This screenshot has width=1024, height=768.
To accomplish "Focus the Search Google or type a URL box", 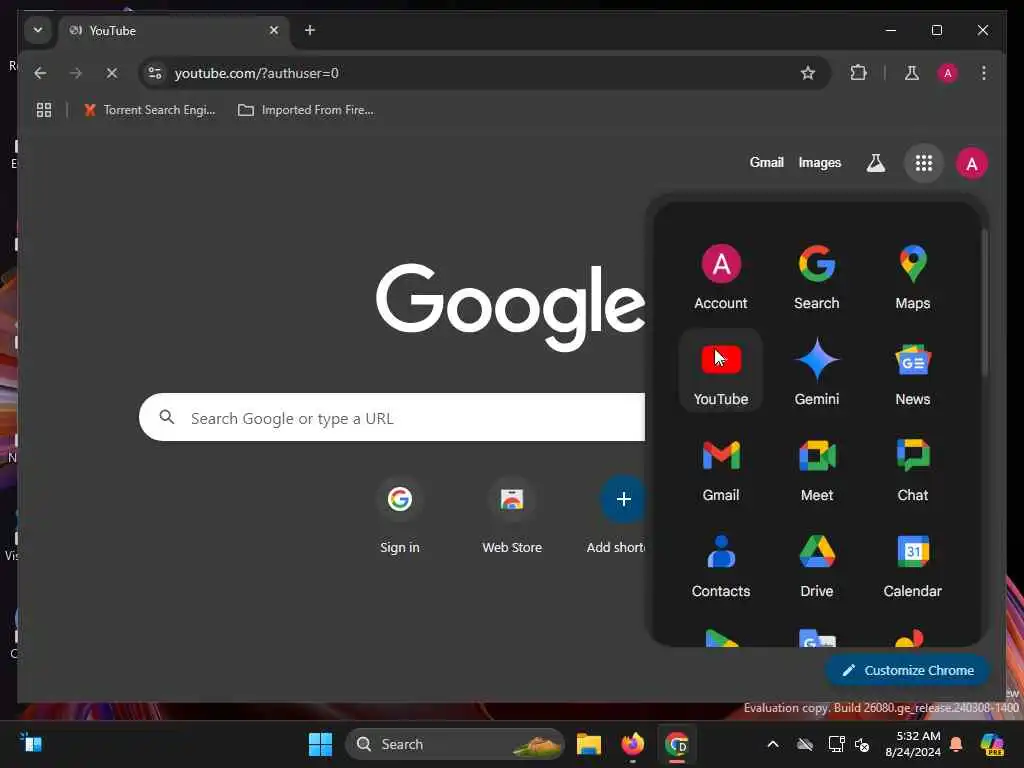I will tap(392, 417).
